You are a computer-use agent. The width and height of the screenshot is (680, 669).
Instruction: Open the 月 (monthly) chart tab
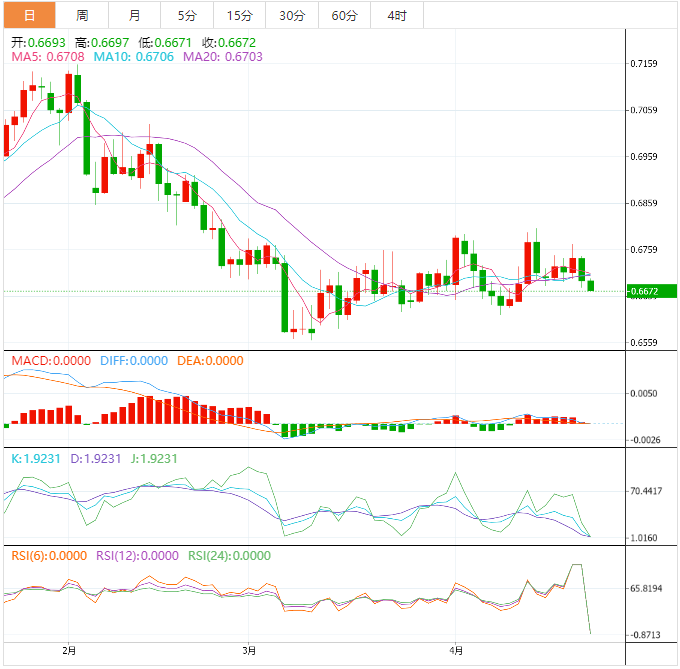point(134,15)
